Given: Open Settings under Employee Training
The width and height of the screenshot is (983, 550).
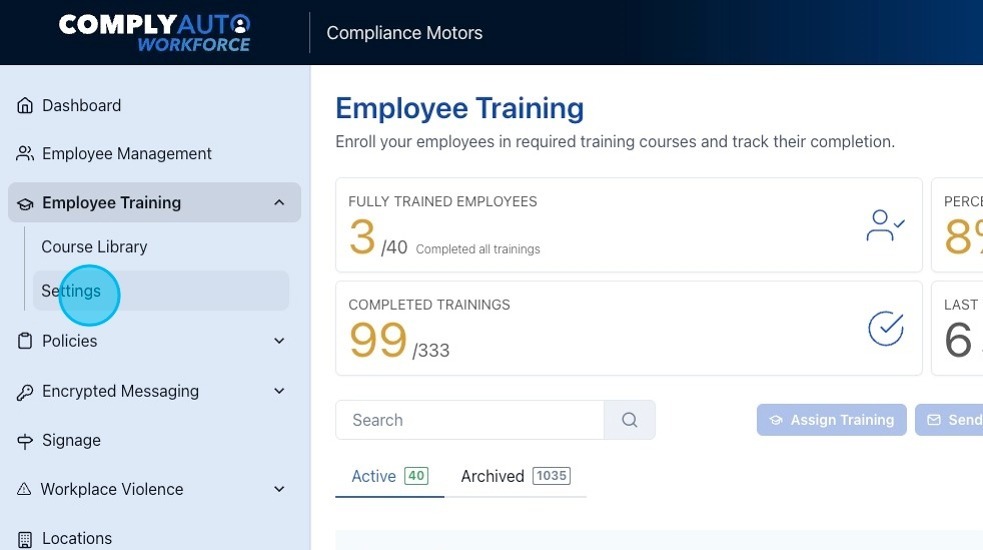Looking at the screenshot, I should 71,291.
